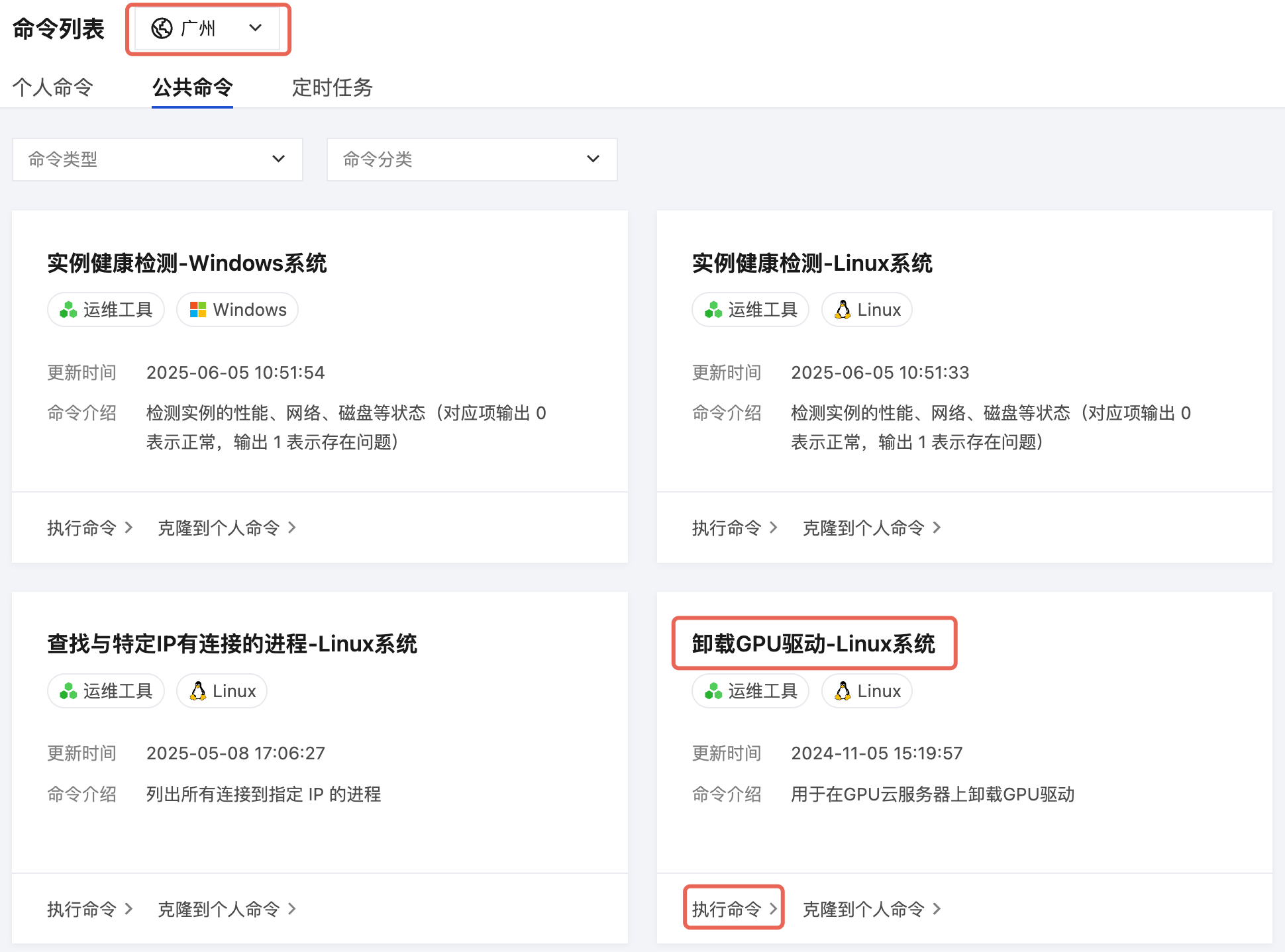Open the 卸载GPU驱动-Linux系统 card title
The height and width of the screenshot is (952, 1285).
click(x=813, y=643)
